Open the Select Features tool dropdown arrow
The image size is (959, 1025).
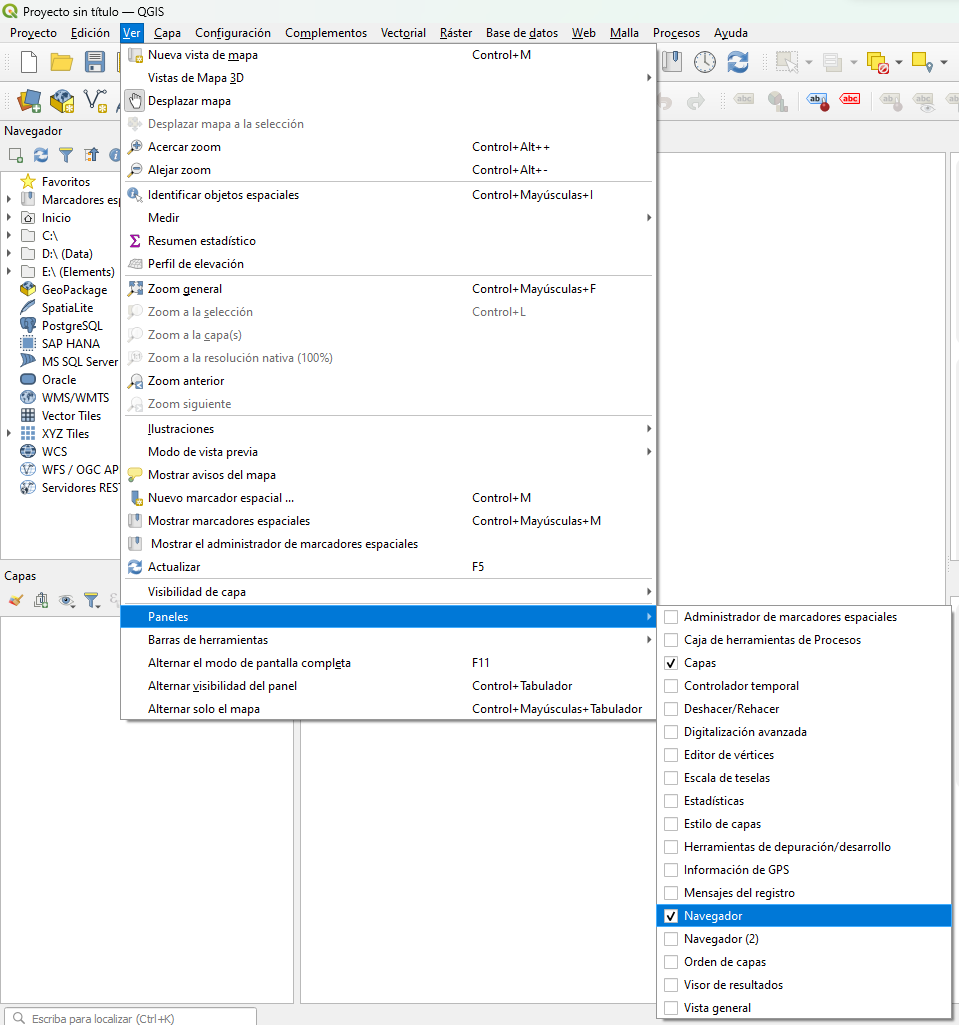pyautogui.click(x=809, y=63)
